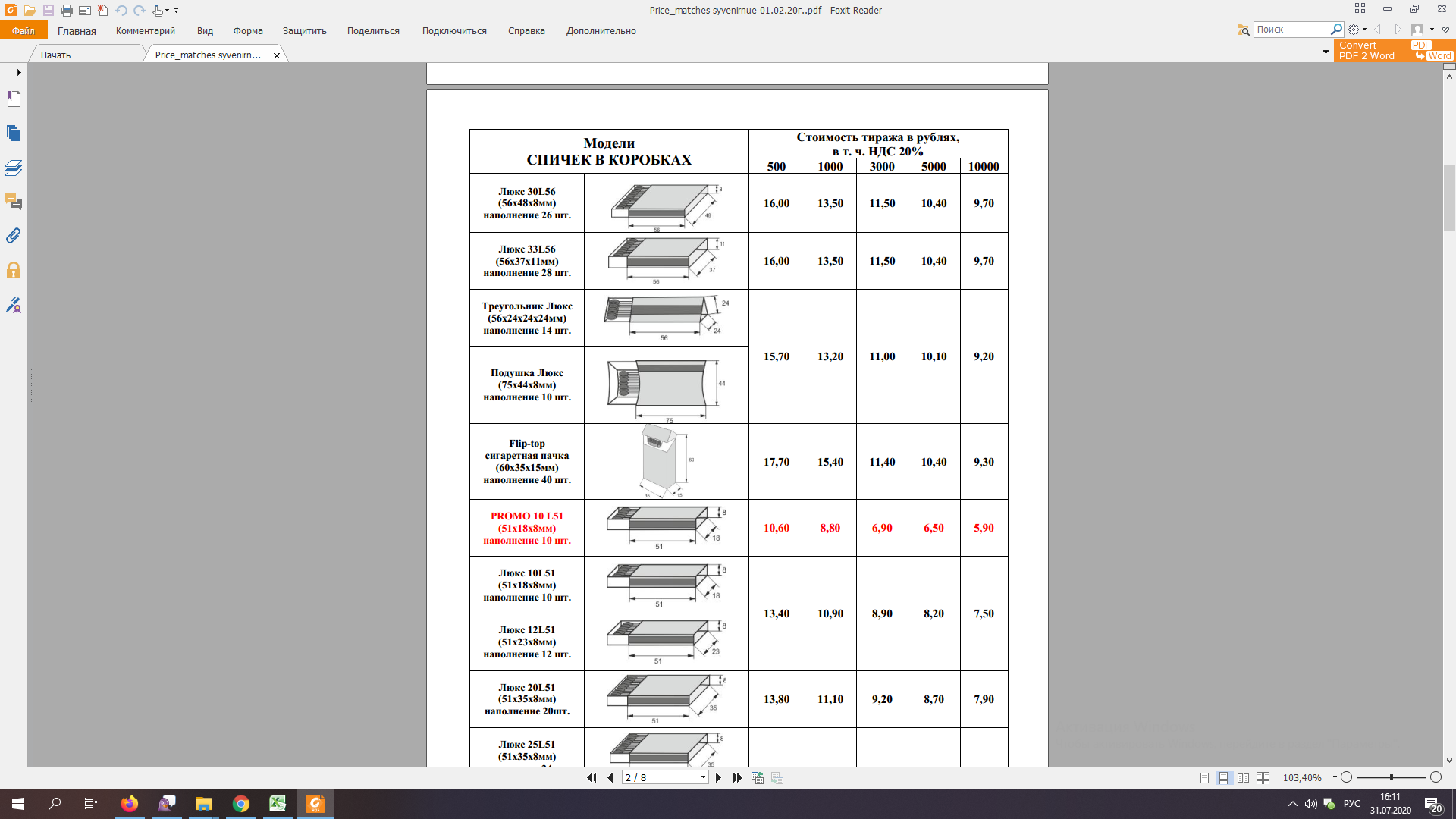Switch to continuous page view mode

pyautogui.click(x=1223, y=778)
